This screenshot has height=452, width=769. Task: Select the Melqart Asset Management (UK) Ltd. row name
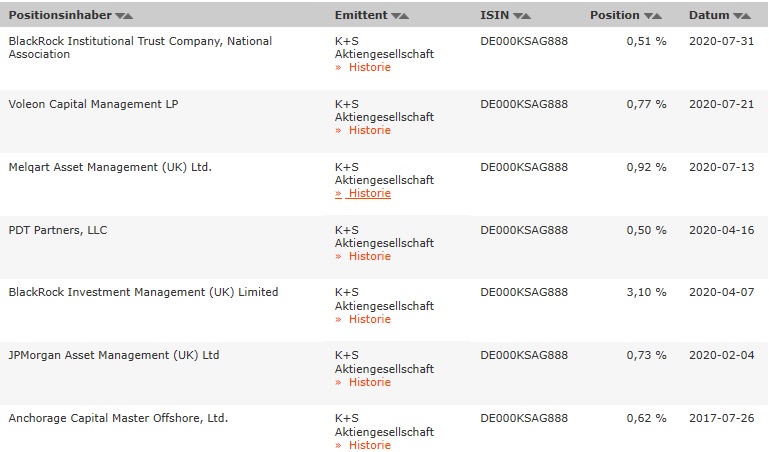pyautogui.click(x=110, y=167)
